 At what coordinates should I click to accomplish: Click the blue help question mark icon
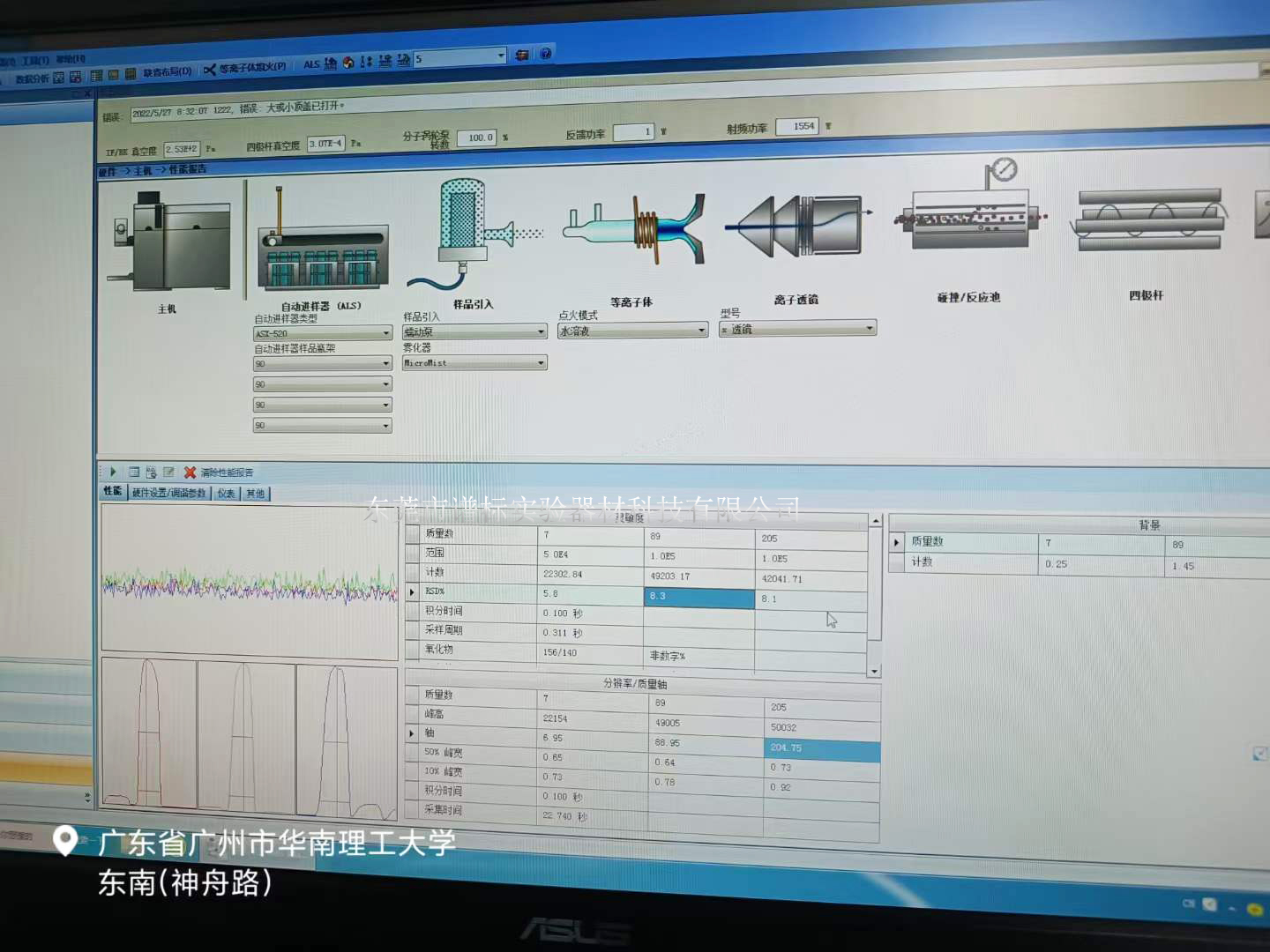click(546, 54)
